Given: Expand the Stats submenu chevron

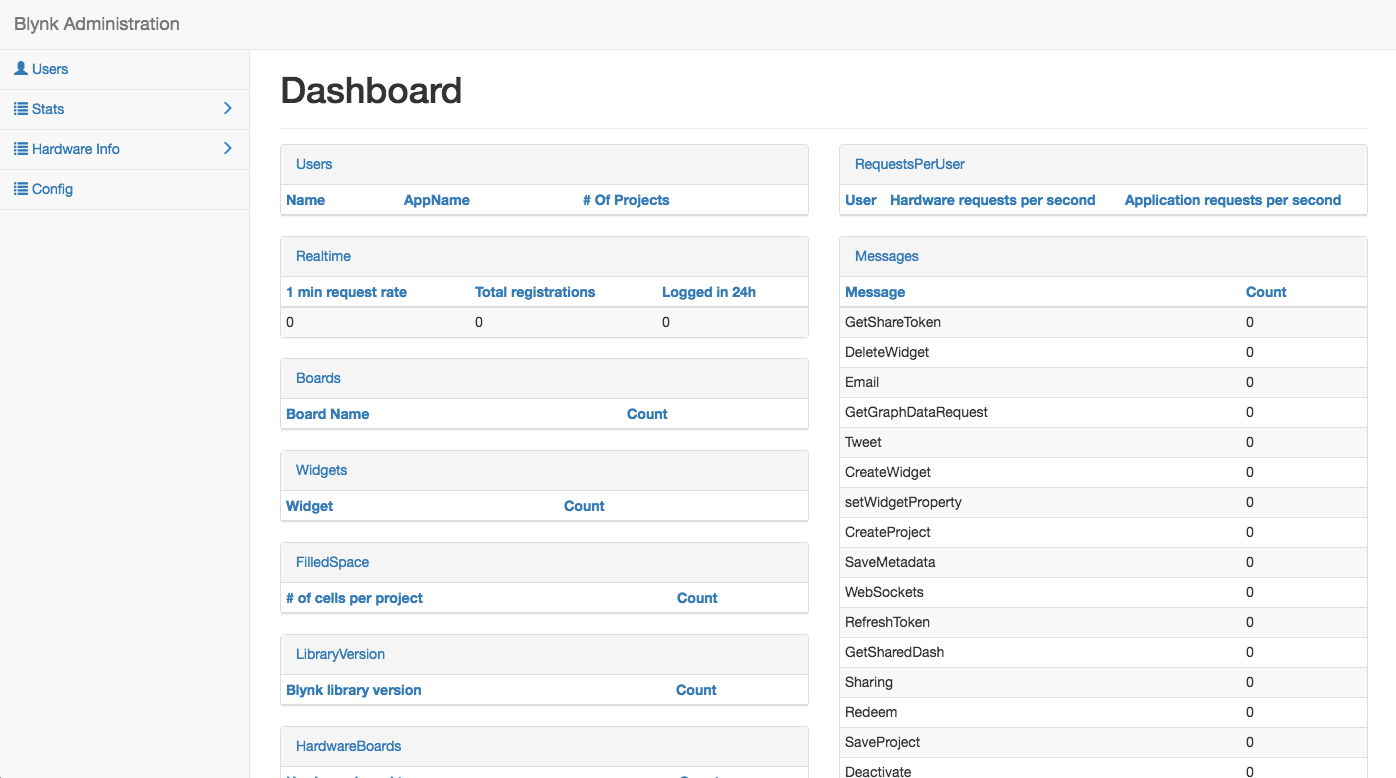Looking at the screenshot, I should coord(227,108).
